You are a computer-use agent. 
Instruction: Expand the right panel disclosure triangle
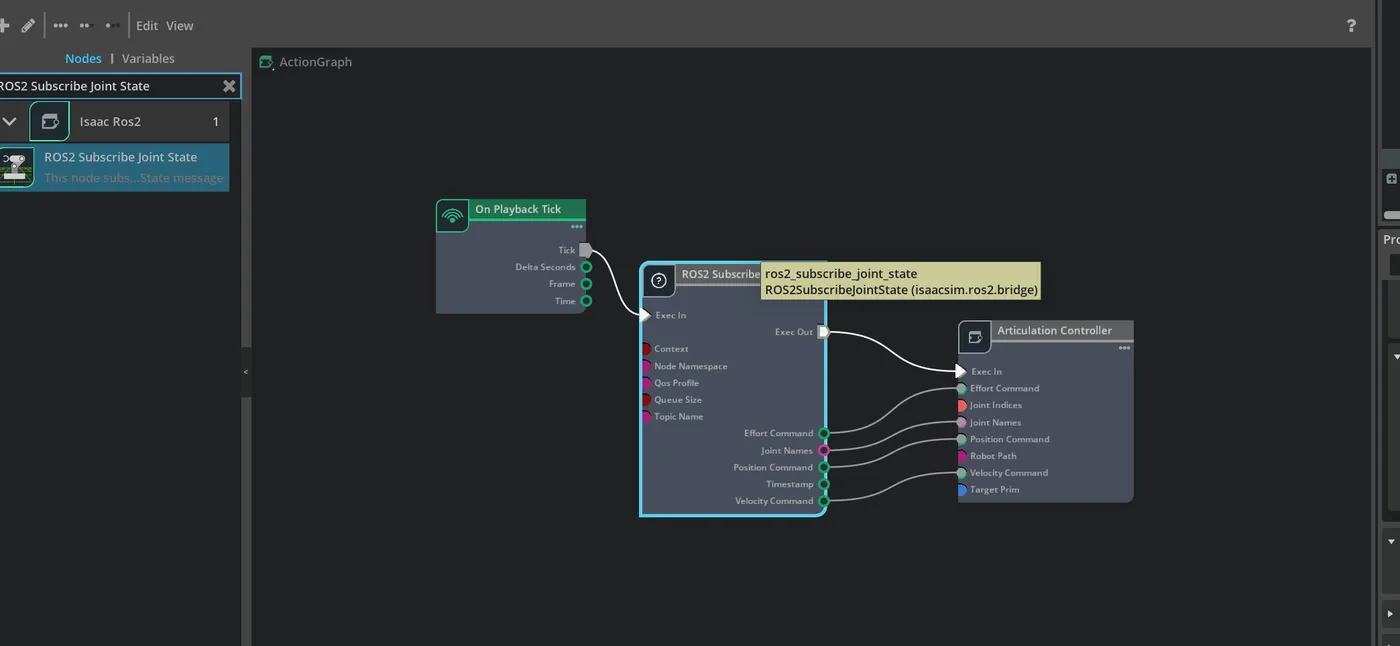pos(1390,613)
